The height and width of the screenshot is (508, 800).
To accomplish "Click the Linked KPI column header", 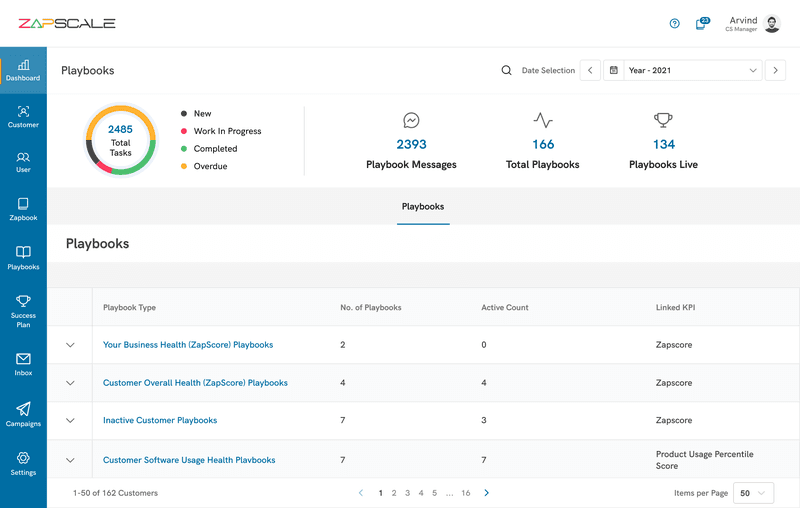I will [x=676, y=308].
